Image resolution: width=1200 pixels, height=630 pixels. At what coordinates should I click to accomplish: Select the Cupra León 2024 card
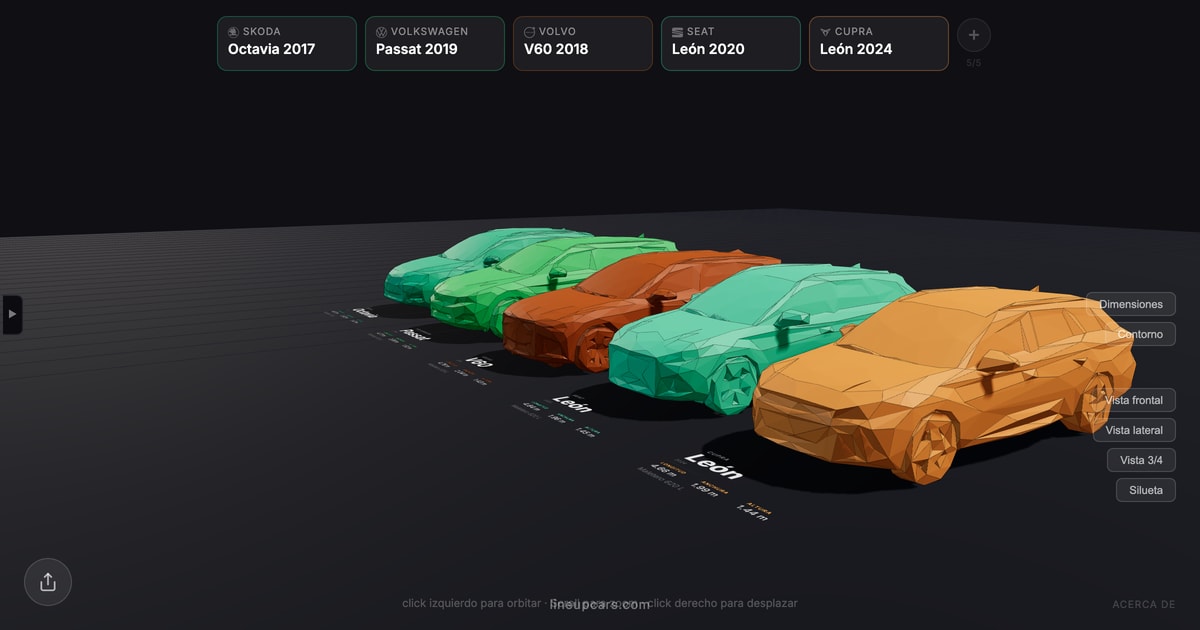click(x=879, y=43)
